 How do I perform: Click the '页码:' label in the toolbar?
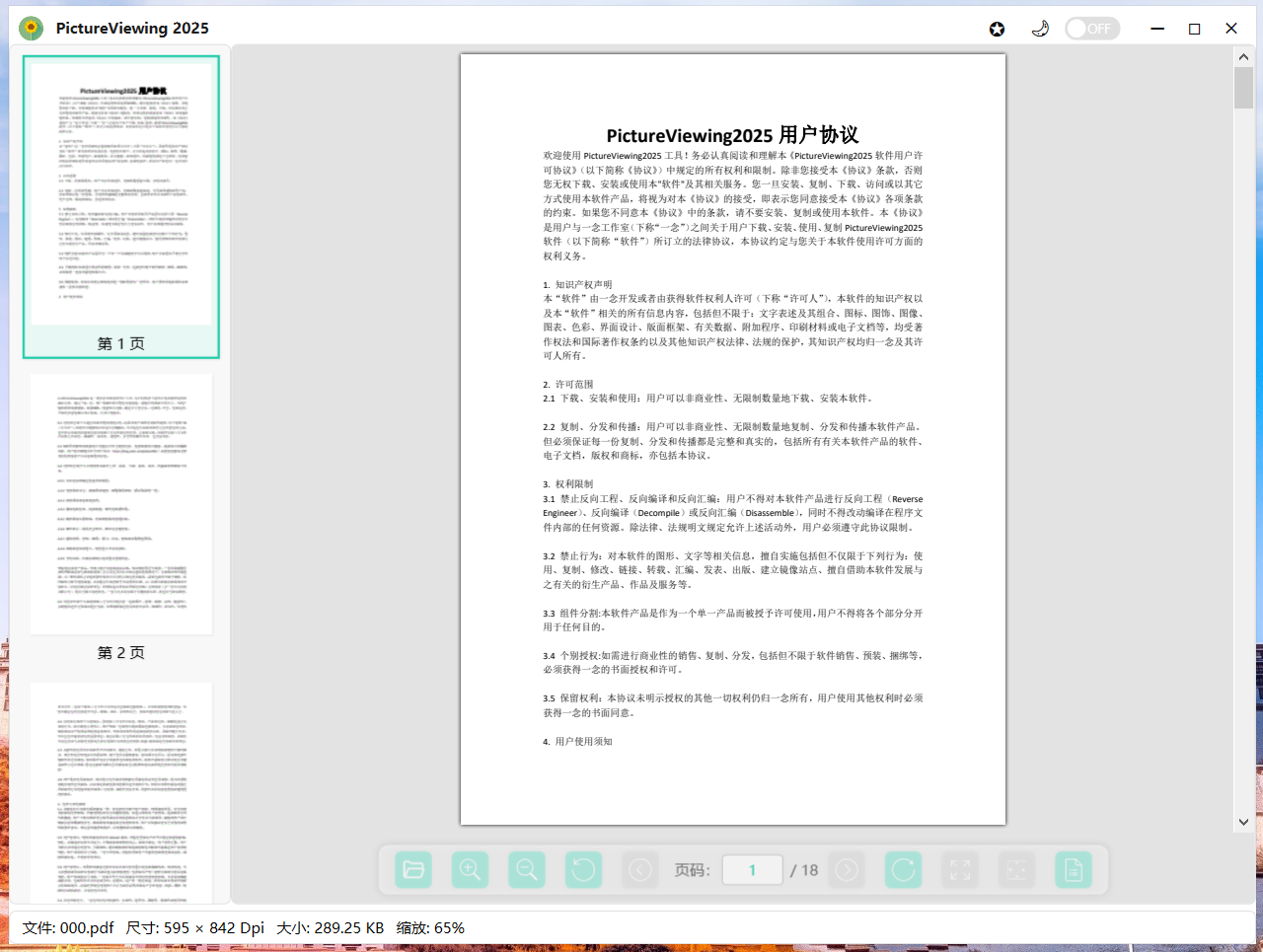pyautogui.click(x=692, y=870)
